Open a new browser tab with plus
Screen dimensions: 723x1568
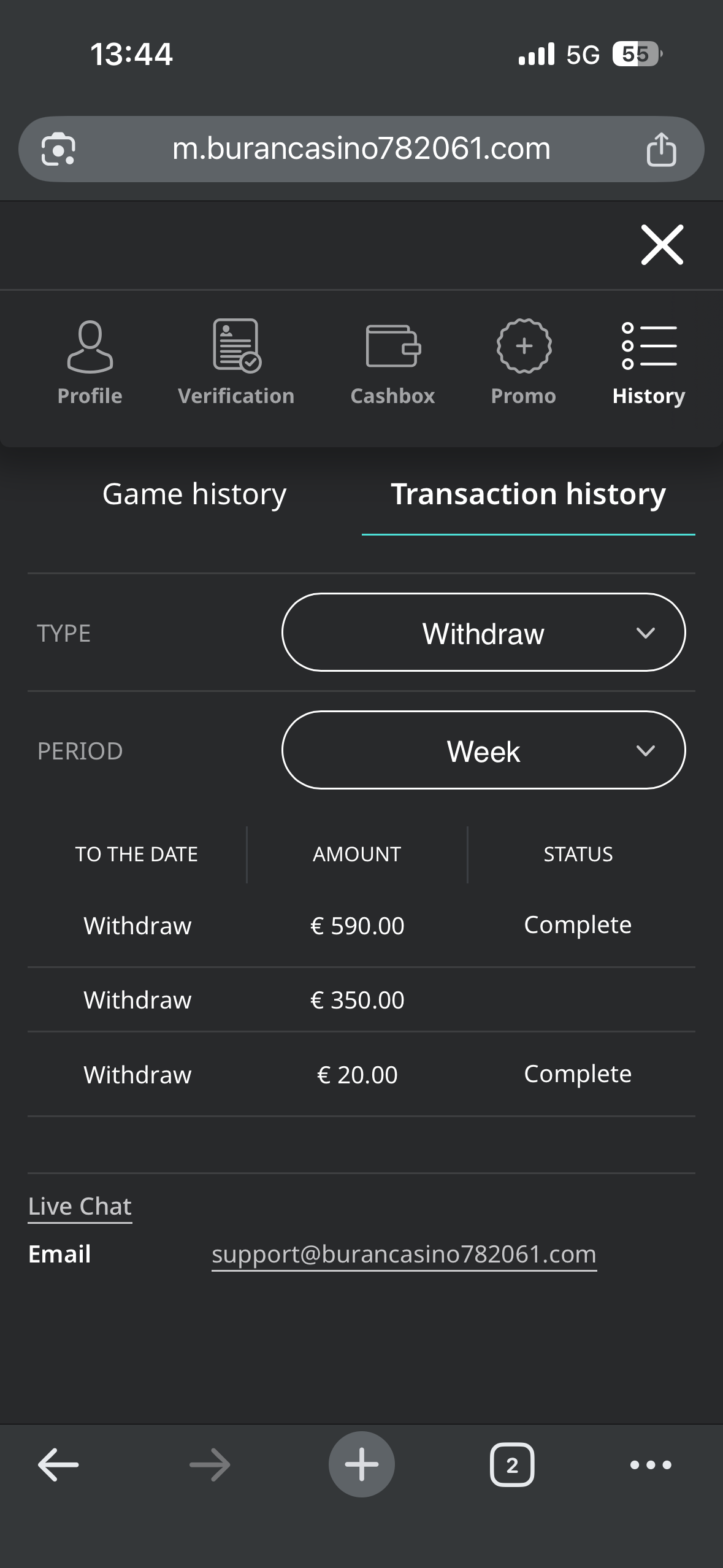(x=362, y=1464)
